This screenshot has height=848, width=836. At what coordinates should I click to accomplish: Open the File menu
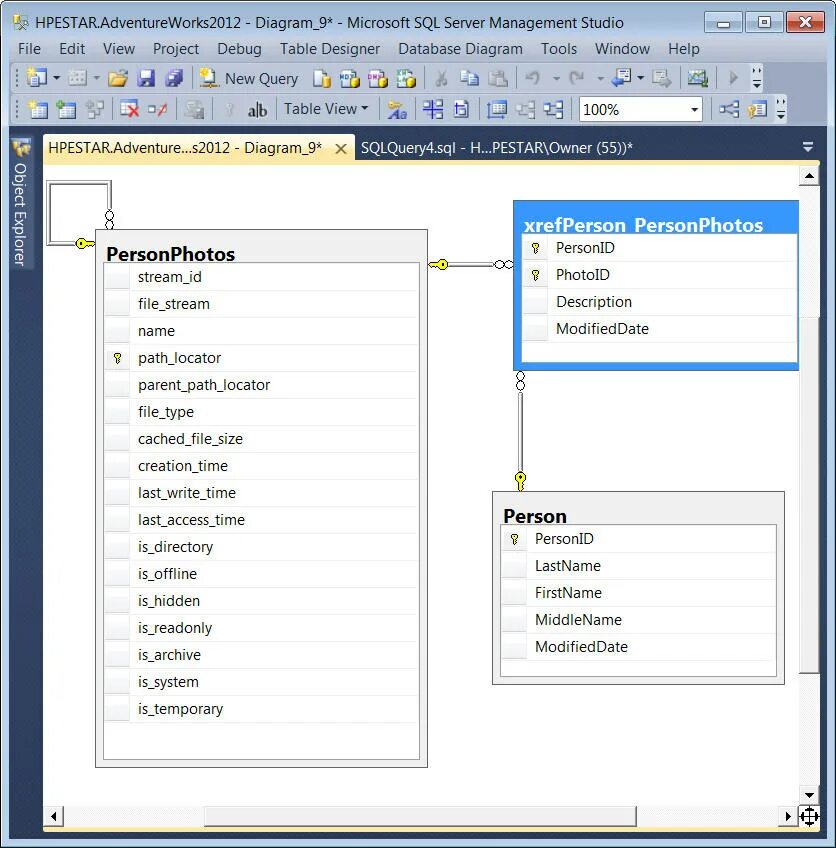point(29,49)
